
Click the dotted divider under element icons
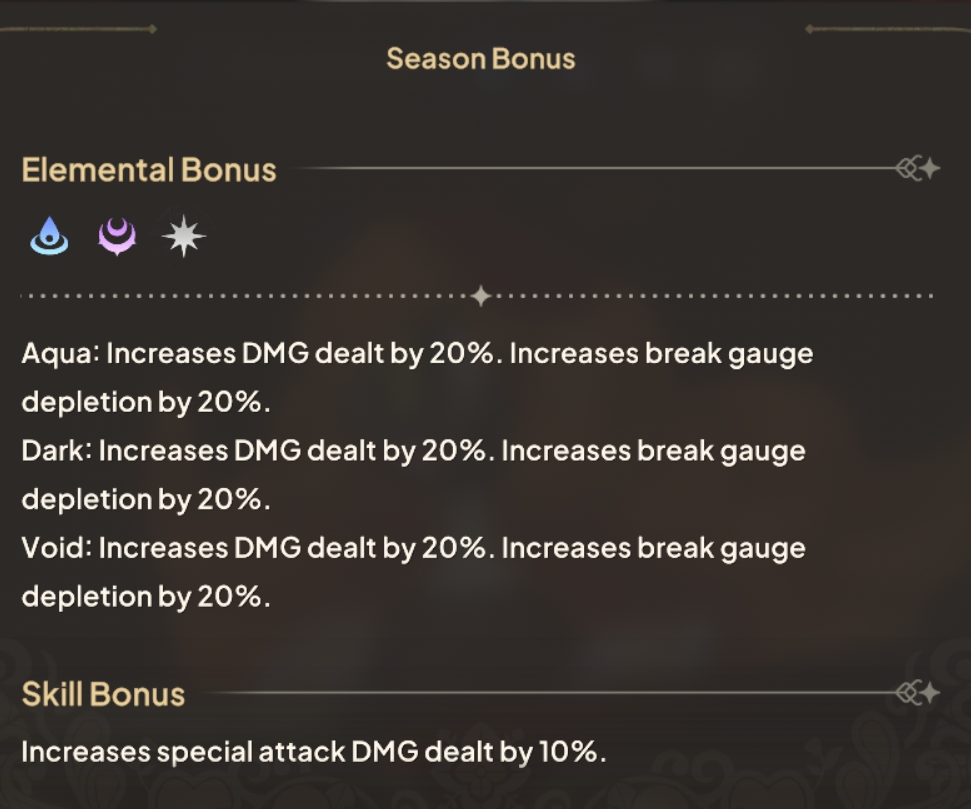coord(250,296)
